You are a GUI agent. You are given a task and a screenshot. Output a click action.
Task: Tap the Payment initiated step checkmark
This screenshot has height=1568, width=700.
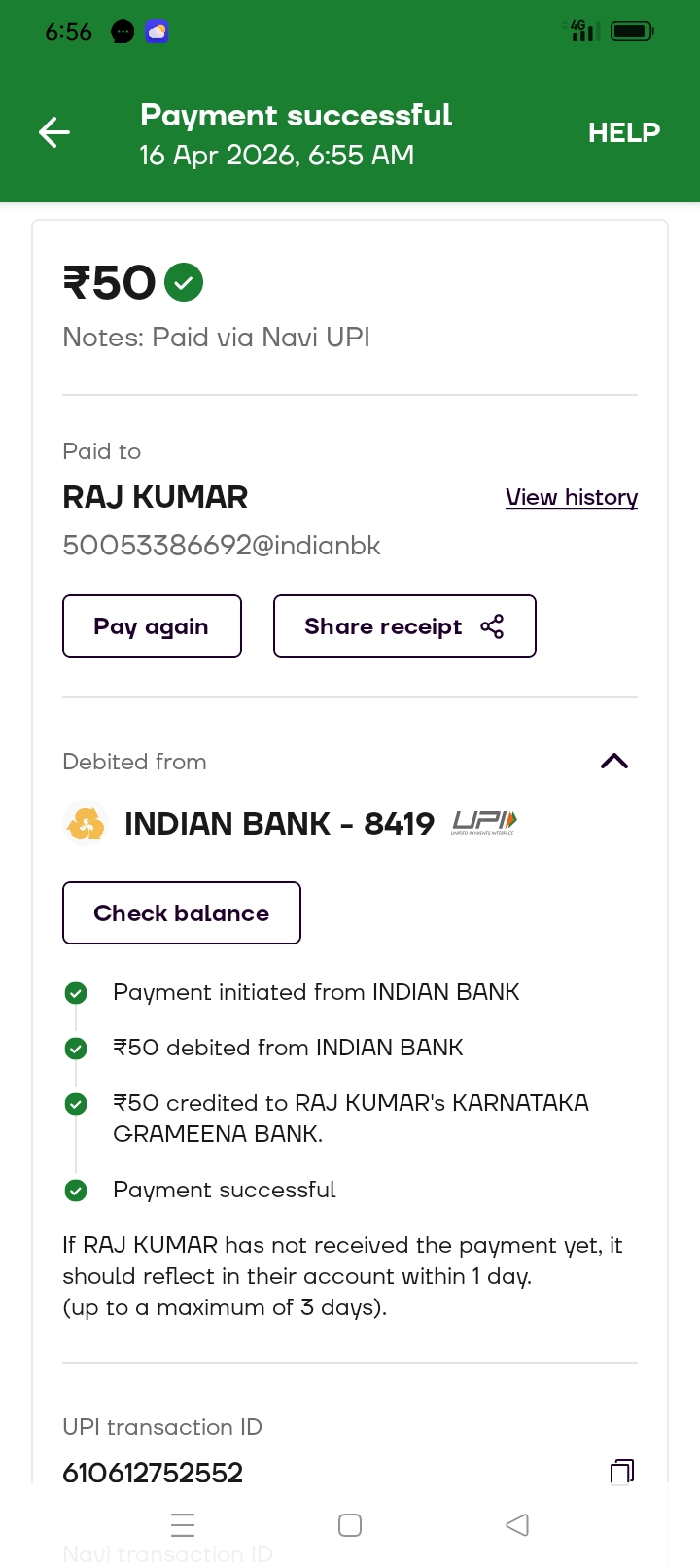click(76, 993)
